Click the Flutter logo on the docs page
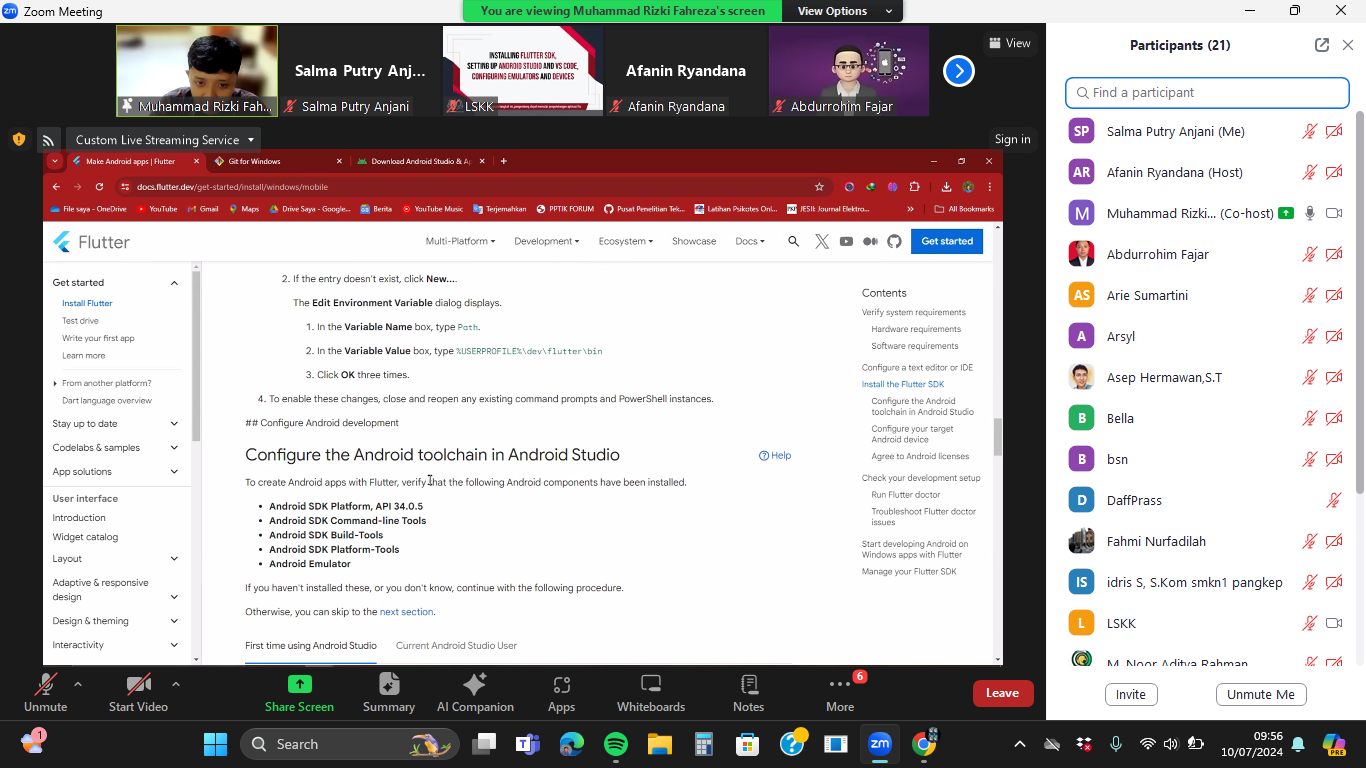Image resolution: width=1366 pixels, height=768 pixels. [x=91, y=242]
